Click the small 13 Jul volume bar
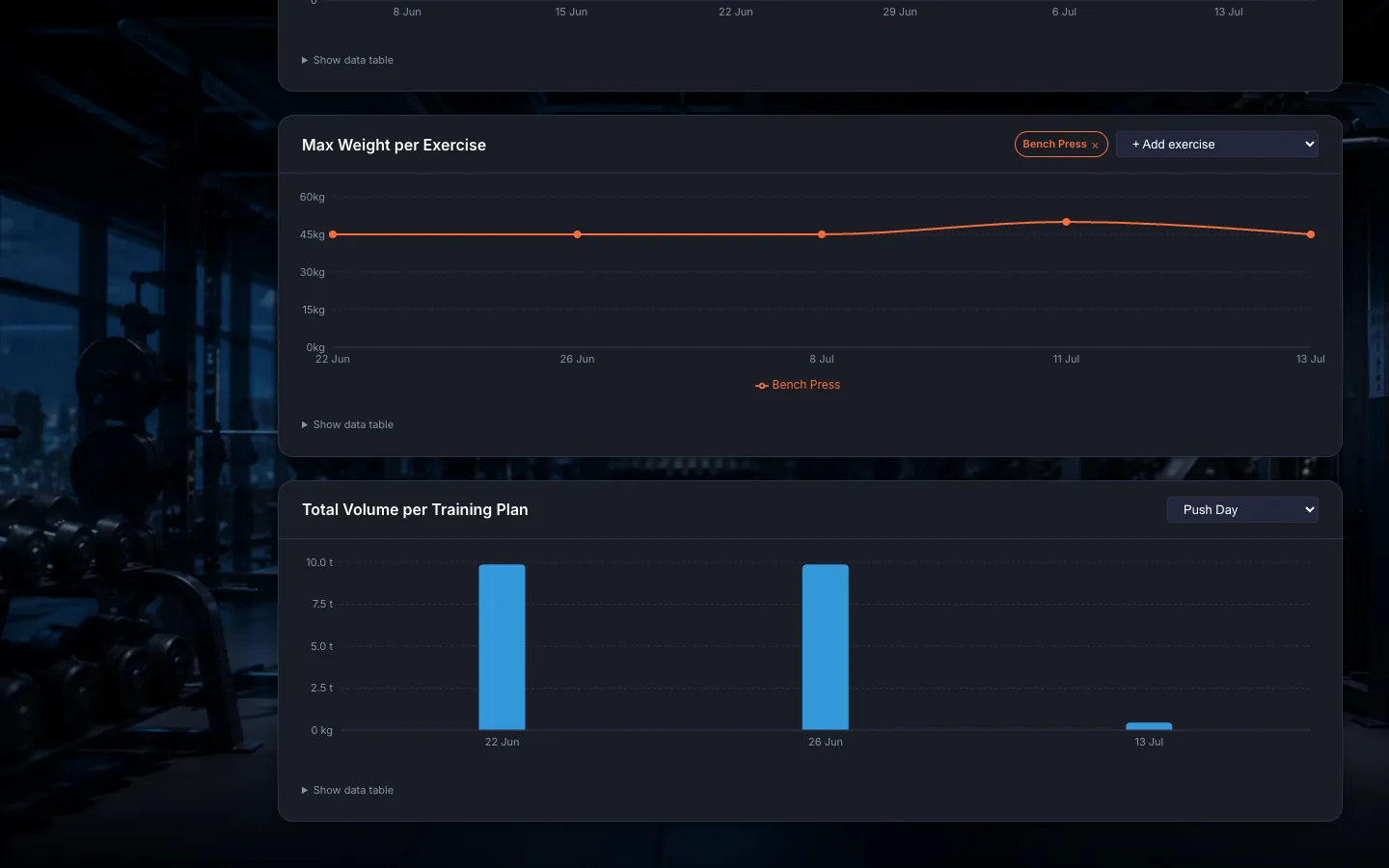Image resolution: width=1389 pixels, height=868 pixels. click(x=1149, y=726)
